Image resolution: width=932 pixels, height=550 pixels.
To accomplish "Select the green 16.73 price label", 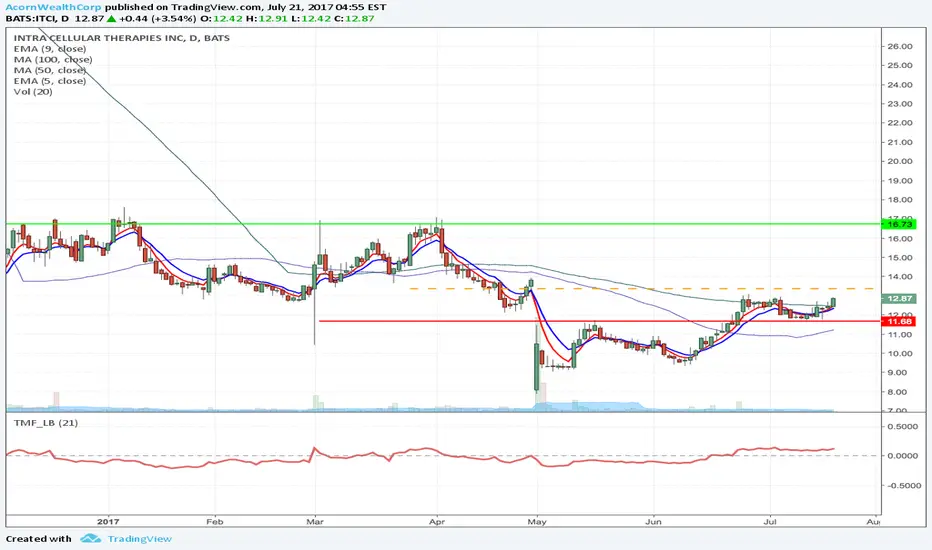I will click(x=899, y=224).
